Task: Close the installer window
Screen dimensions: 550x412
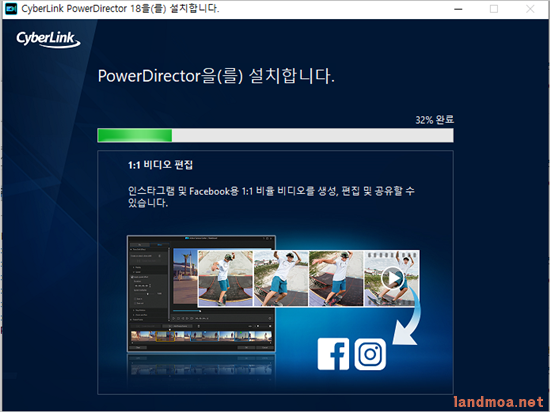Action: [530, 9]
